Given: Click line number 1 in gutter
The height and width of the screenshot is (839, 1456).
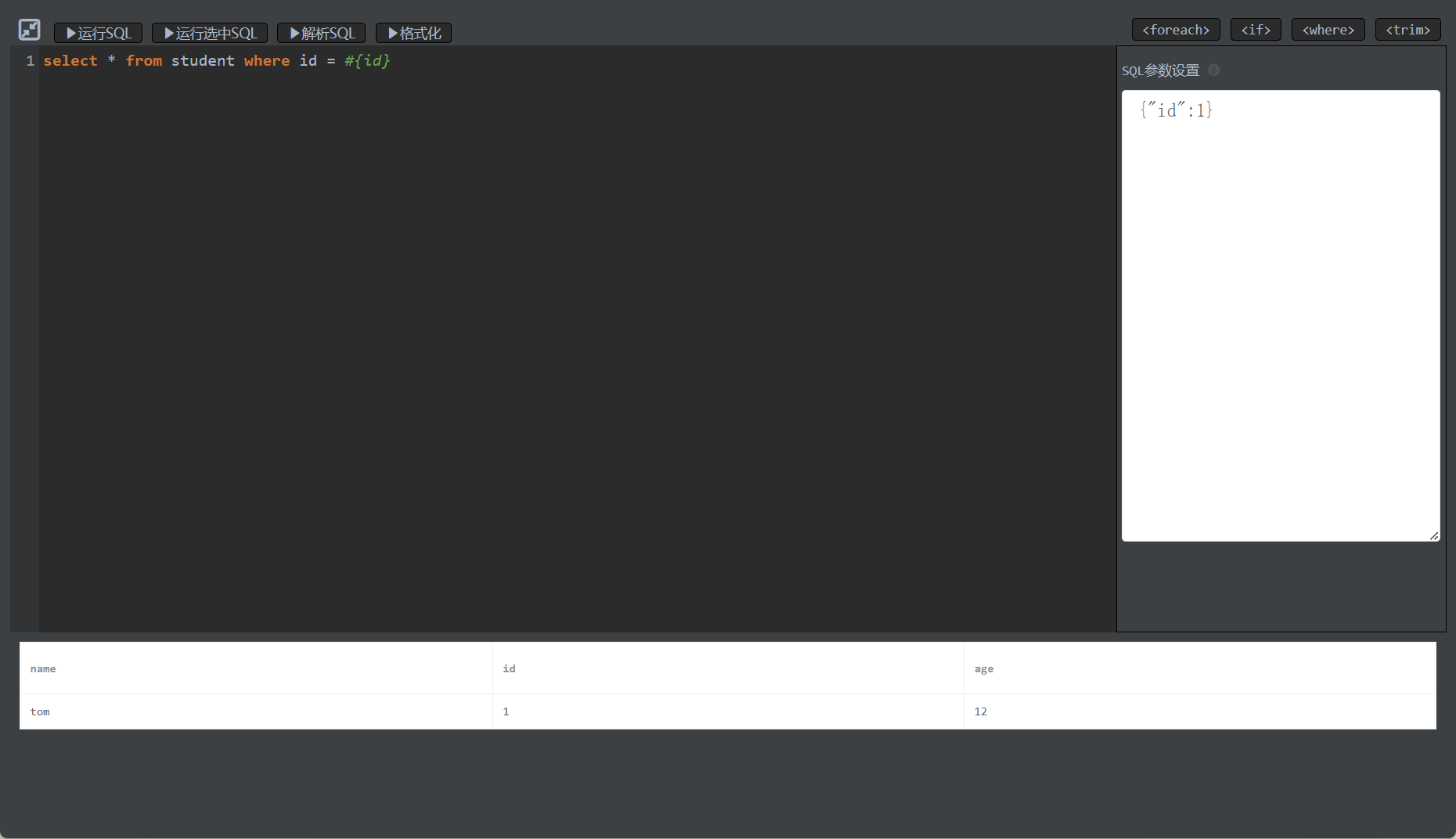Looking at the screenshot, I should pos(30,60).
